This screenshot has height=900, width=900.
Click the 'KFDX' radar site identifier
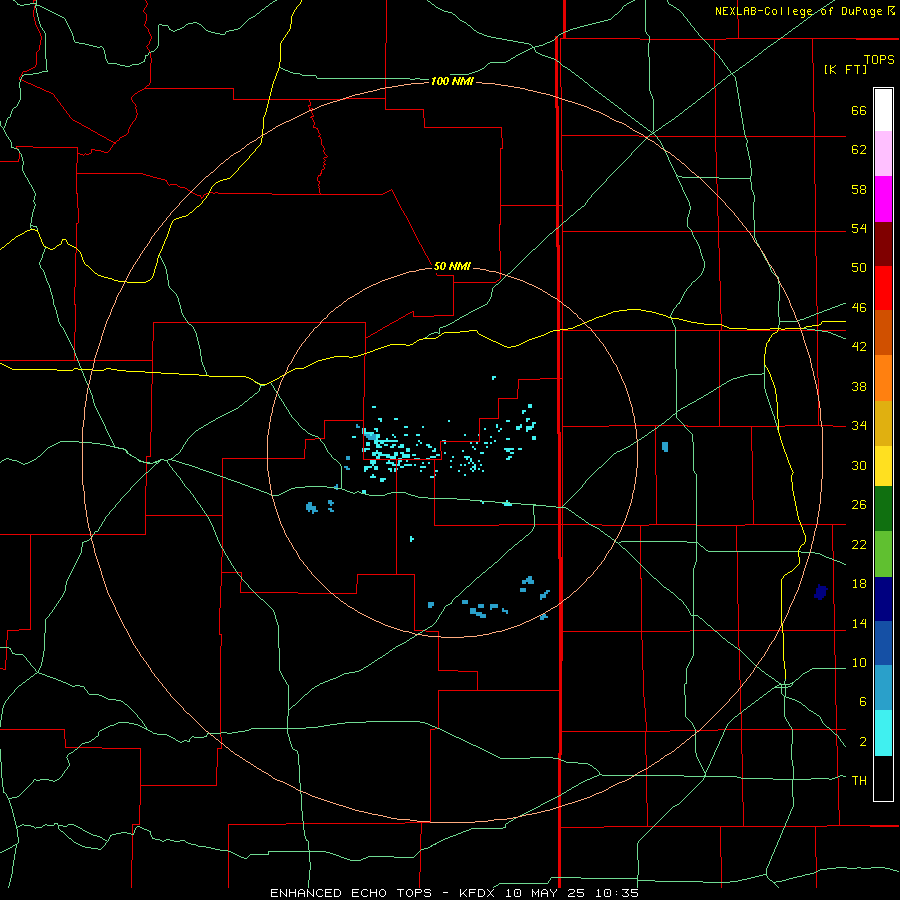pos(476,893)
